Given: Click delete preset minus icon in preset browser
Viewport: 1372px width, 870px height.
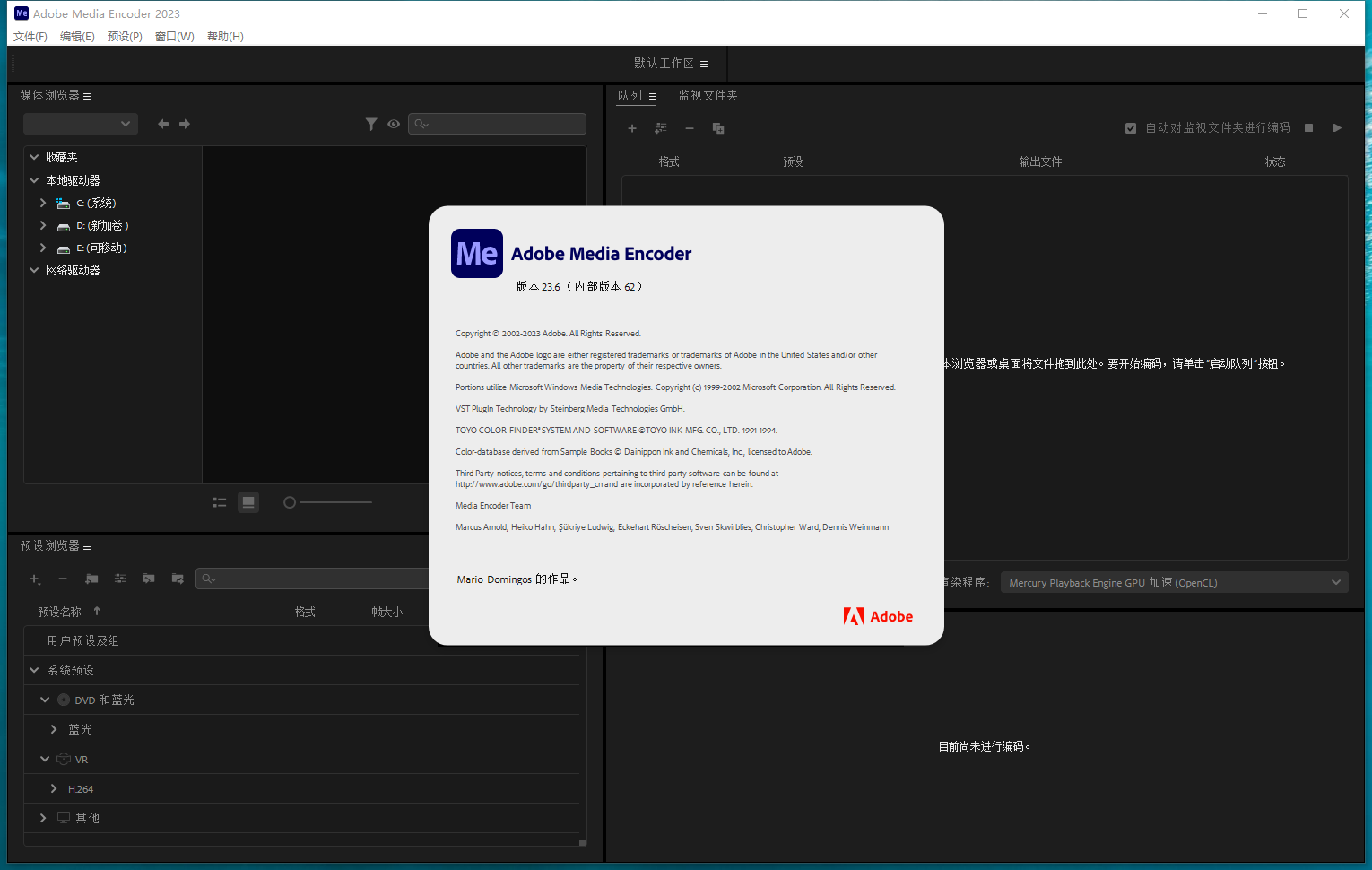Looking at the screenshot, I should [63, 579].
